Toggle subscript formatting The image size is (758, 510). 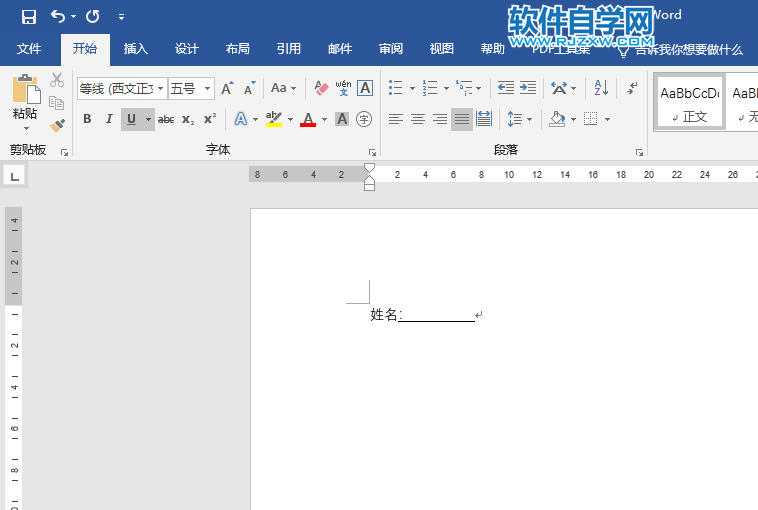pyautogui.click(x=188, y=119)
